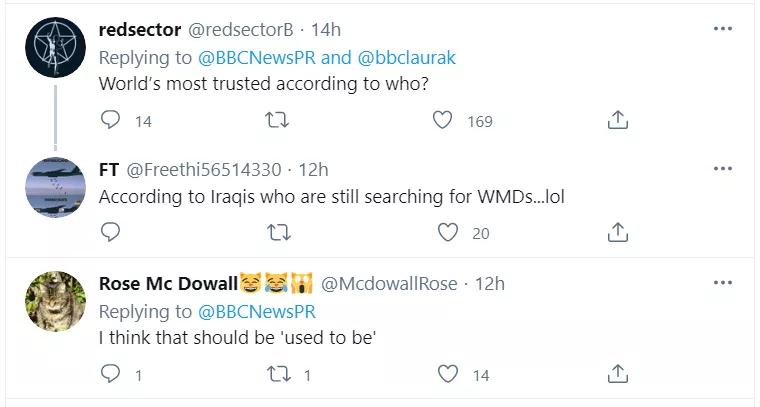The height and width of the screenshot is (407, 760).
Task: Reply to FT's tweet about Iraqis
Action: 111,232
